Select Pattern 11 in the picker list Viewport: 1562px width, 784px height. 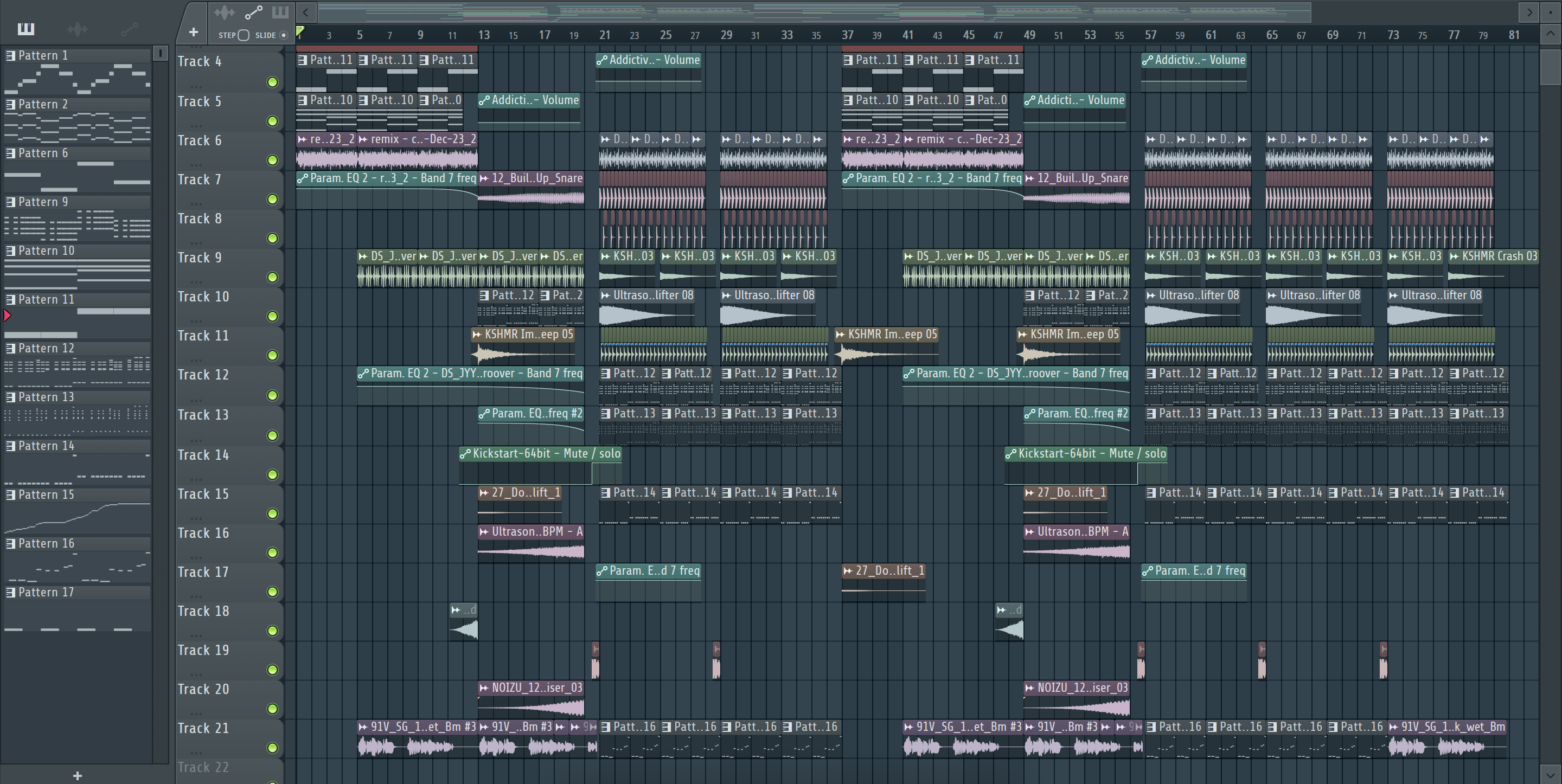pos(78,299)
